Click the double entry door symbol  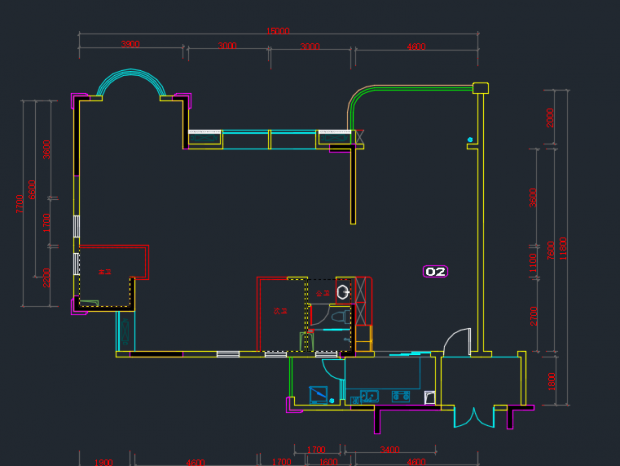point(474,416)
